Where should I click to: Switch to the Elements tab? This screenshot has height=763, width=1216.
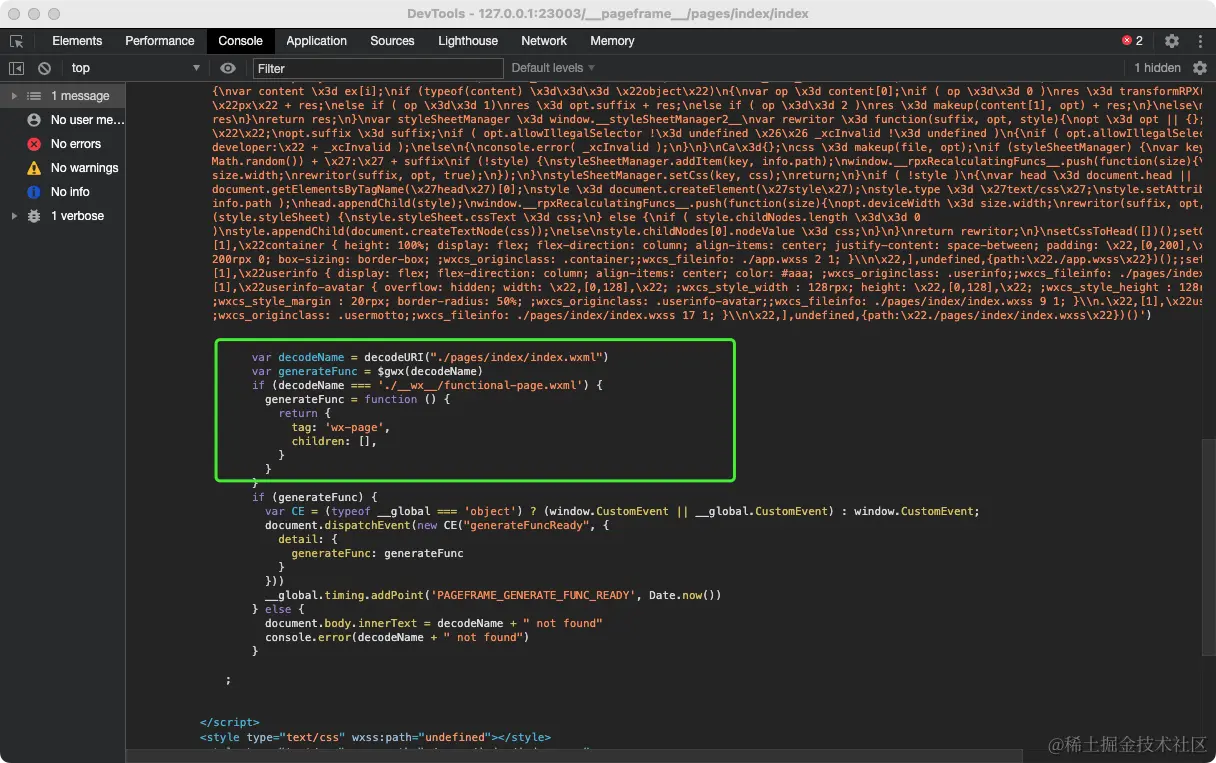point(77,41)
